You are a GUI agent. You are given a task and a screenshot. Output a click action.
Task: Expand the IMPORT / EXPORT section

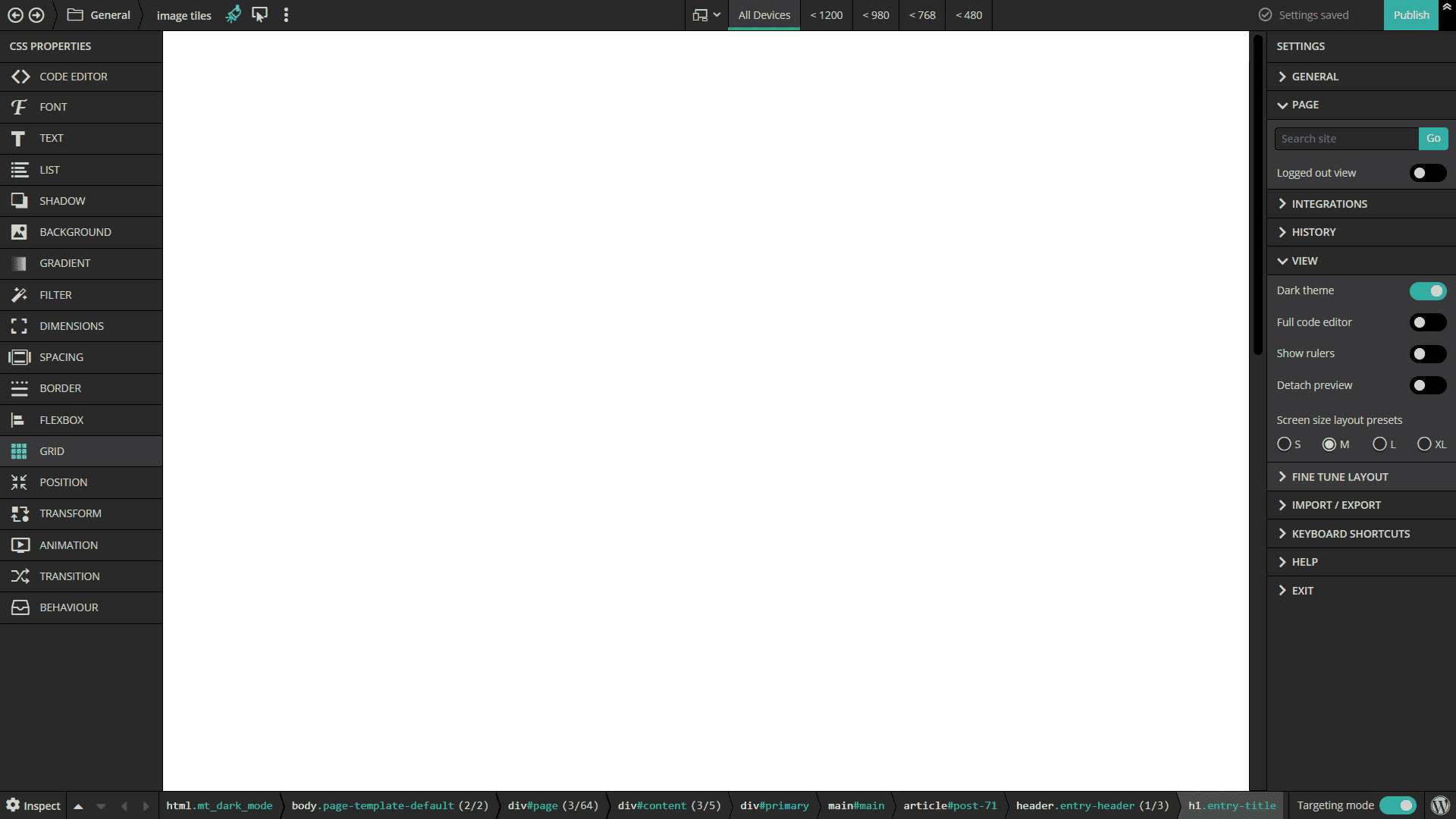pos(1337,504)
